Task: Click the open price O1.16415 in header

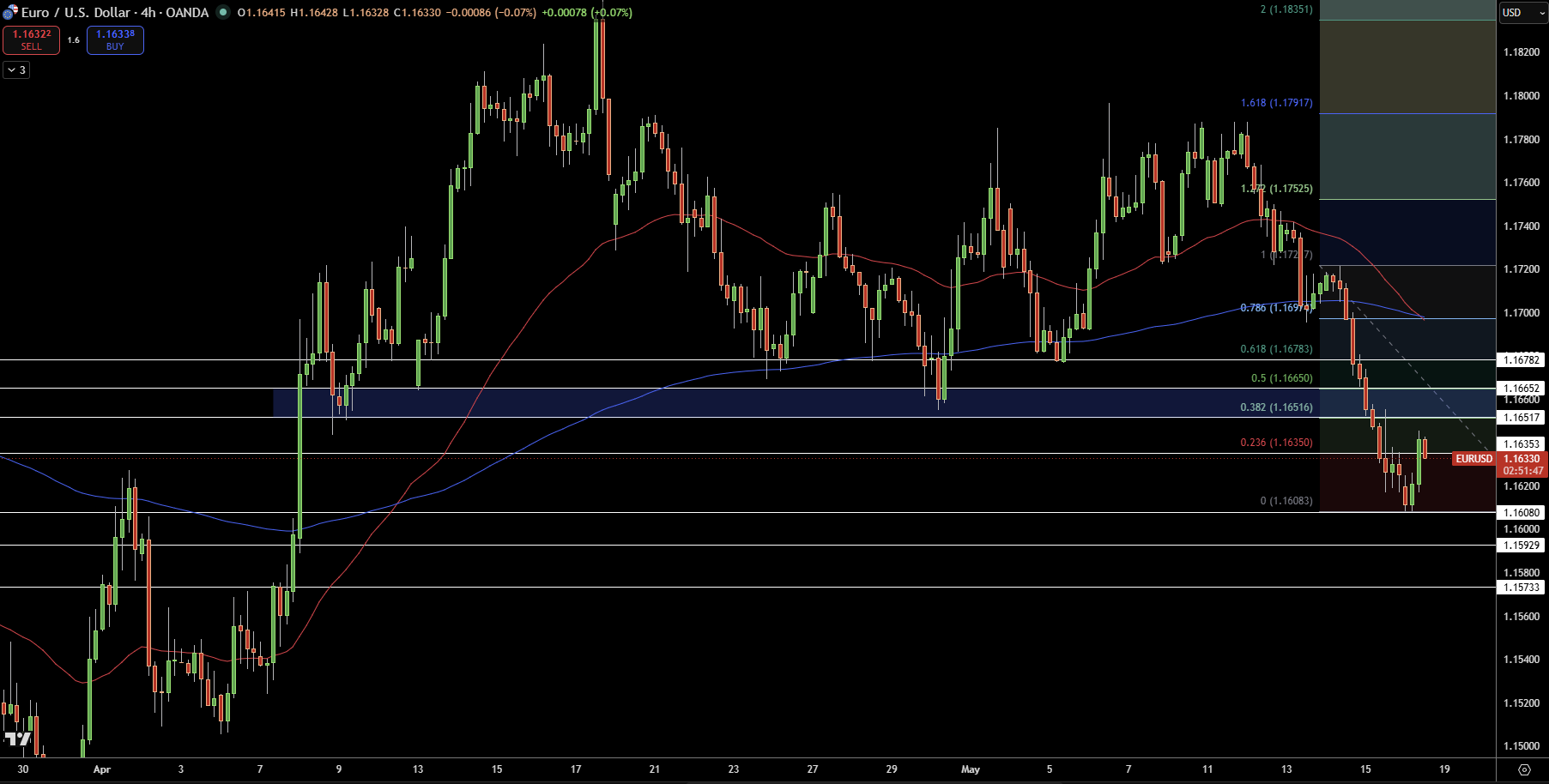Action: (x=261, y=13)
